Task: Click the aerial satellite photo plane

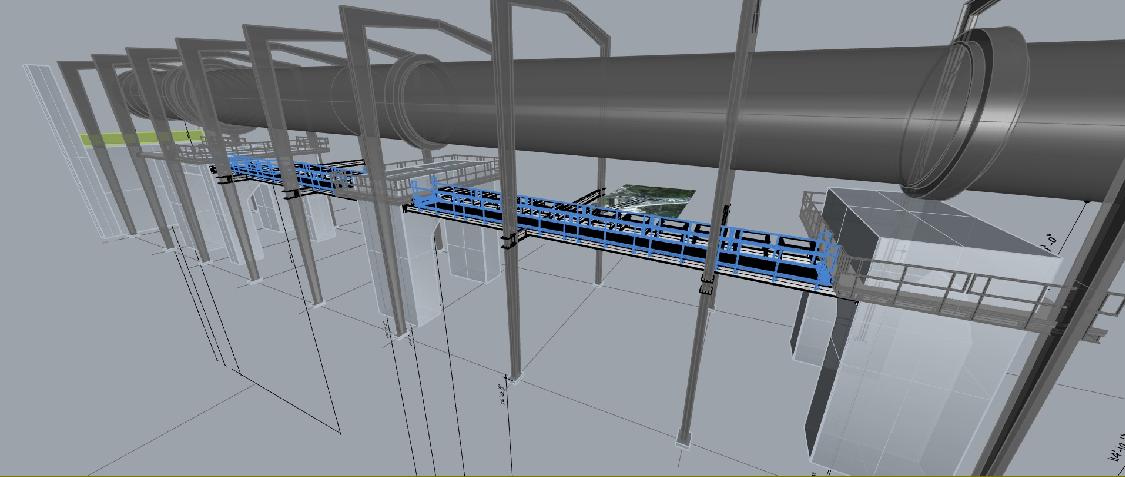Action: coord(646,200)
